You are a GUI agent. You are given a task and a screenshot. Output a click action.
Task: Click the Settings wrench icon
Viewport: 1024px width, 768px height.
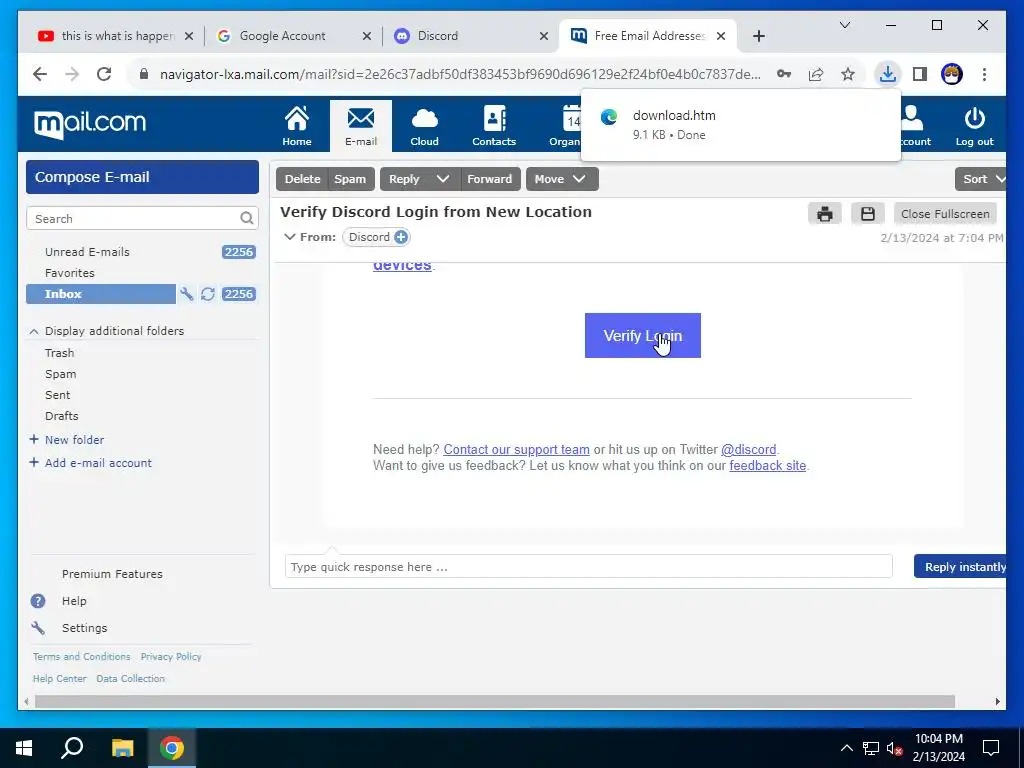38,628
